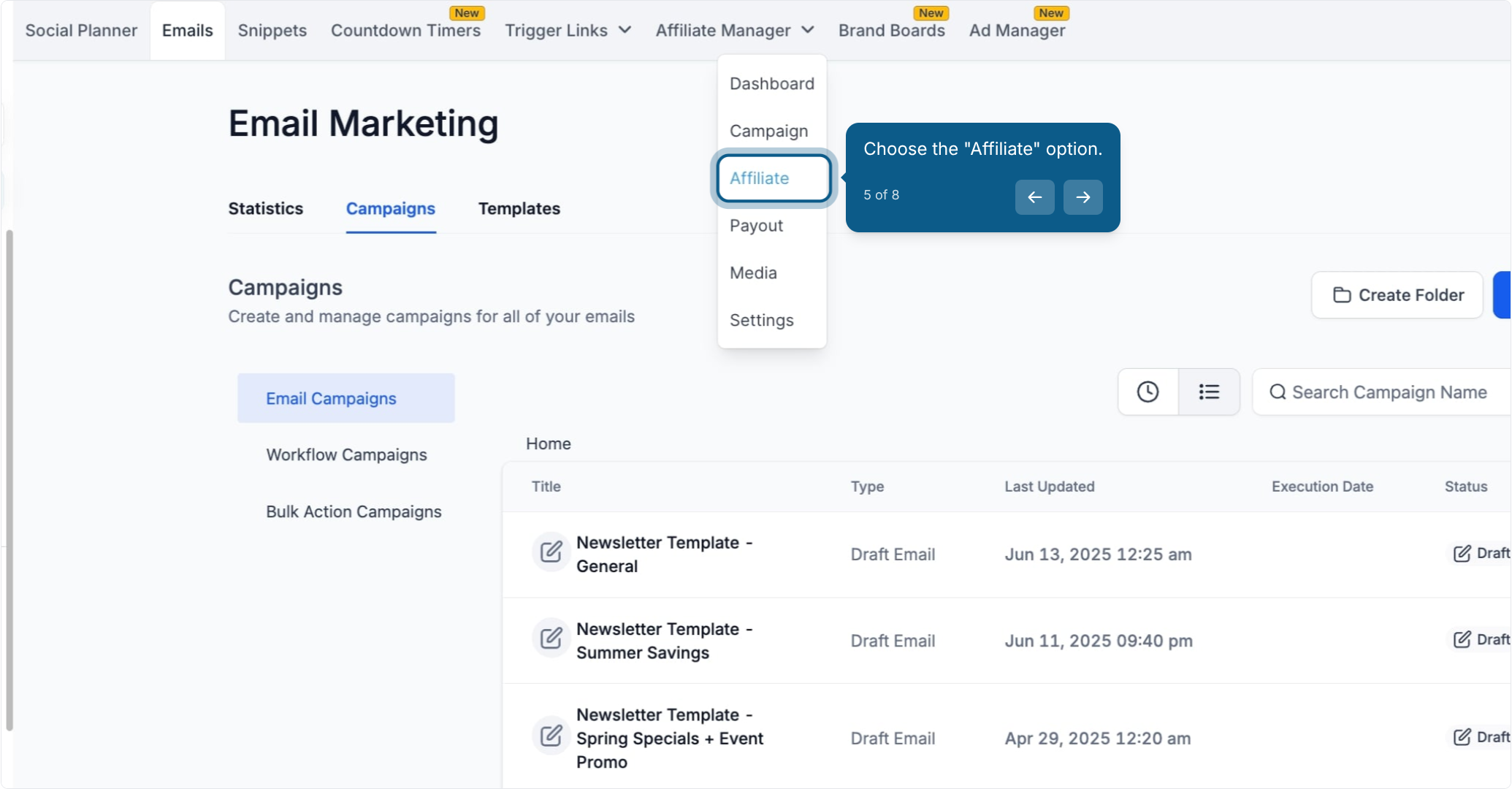Viewport: 1512px width, 789px height.
Task: Click Draft status on Spring Specials row
Action: point(1481,737)
